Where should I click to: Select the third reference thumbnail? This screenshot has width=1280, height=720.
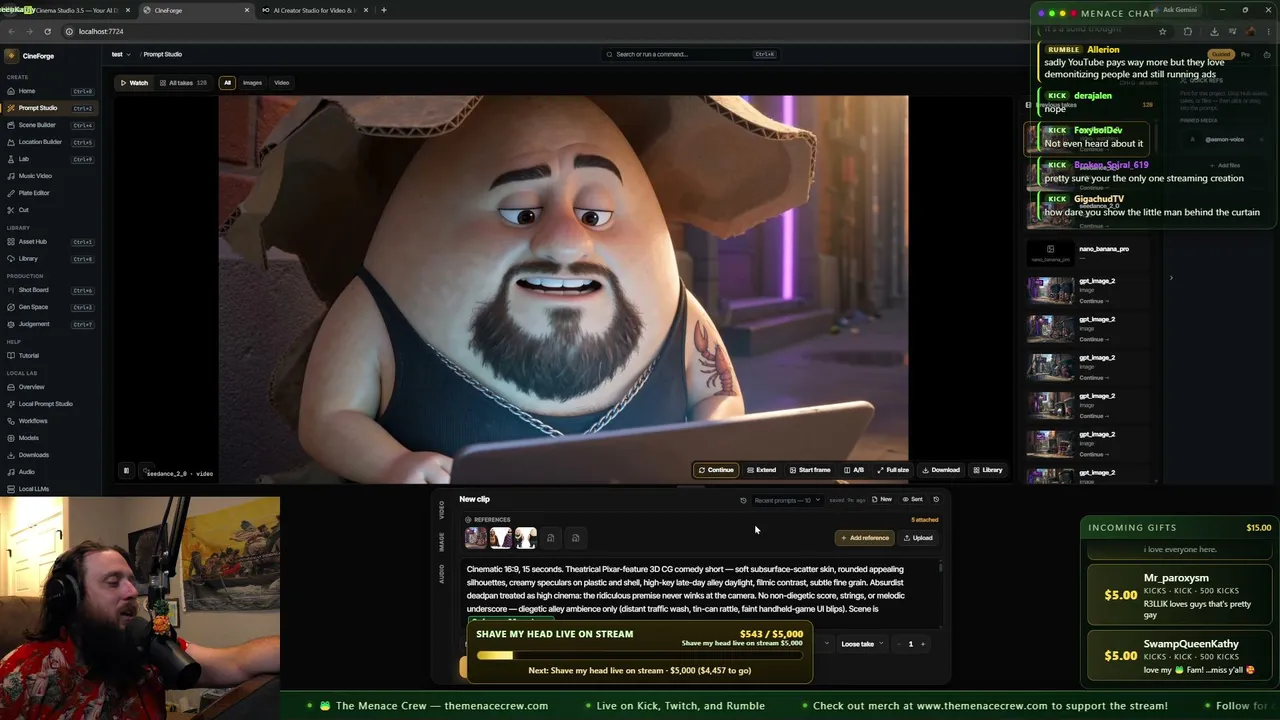pos(526,538)
